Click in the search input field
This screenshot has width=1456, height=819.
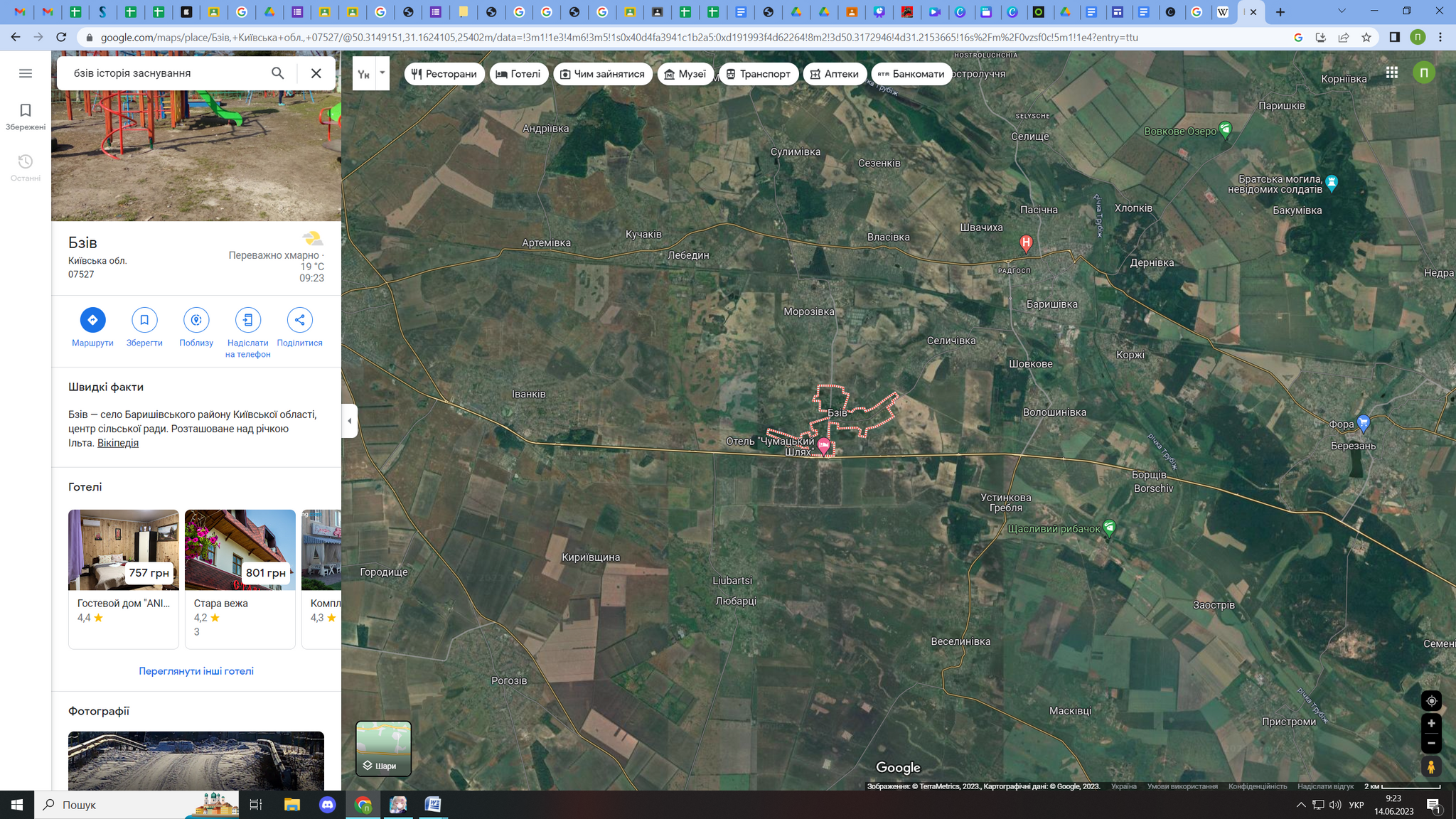point(167,73)
